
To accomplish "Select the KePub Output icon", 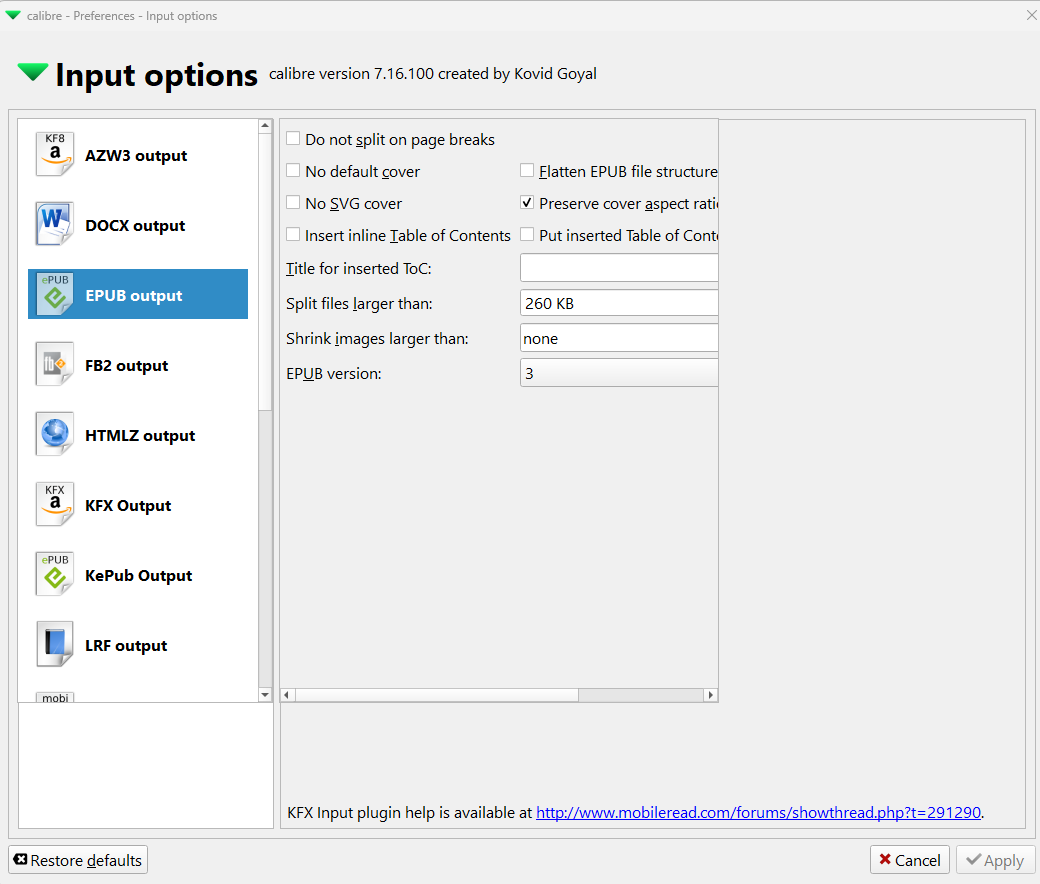I will coord(55,575).
